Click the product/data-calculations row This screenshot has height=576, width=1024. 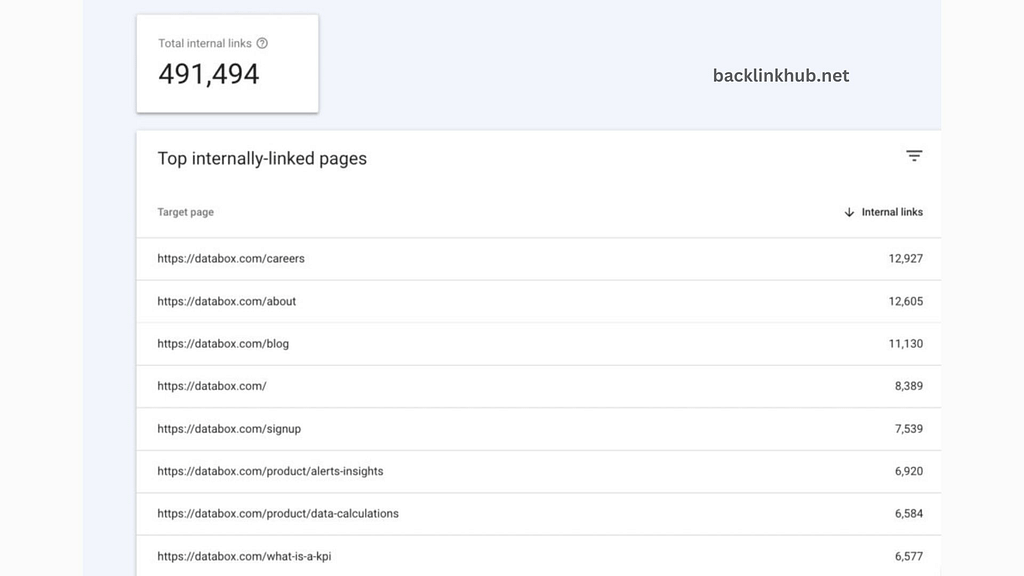(x=277, y=513)
